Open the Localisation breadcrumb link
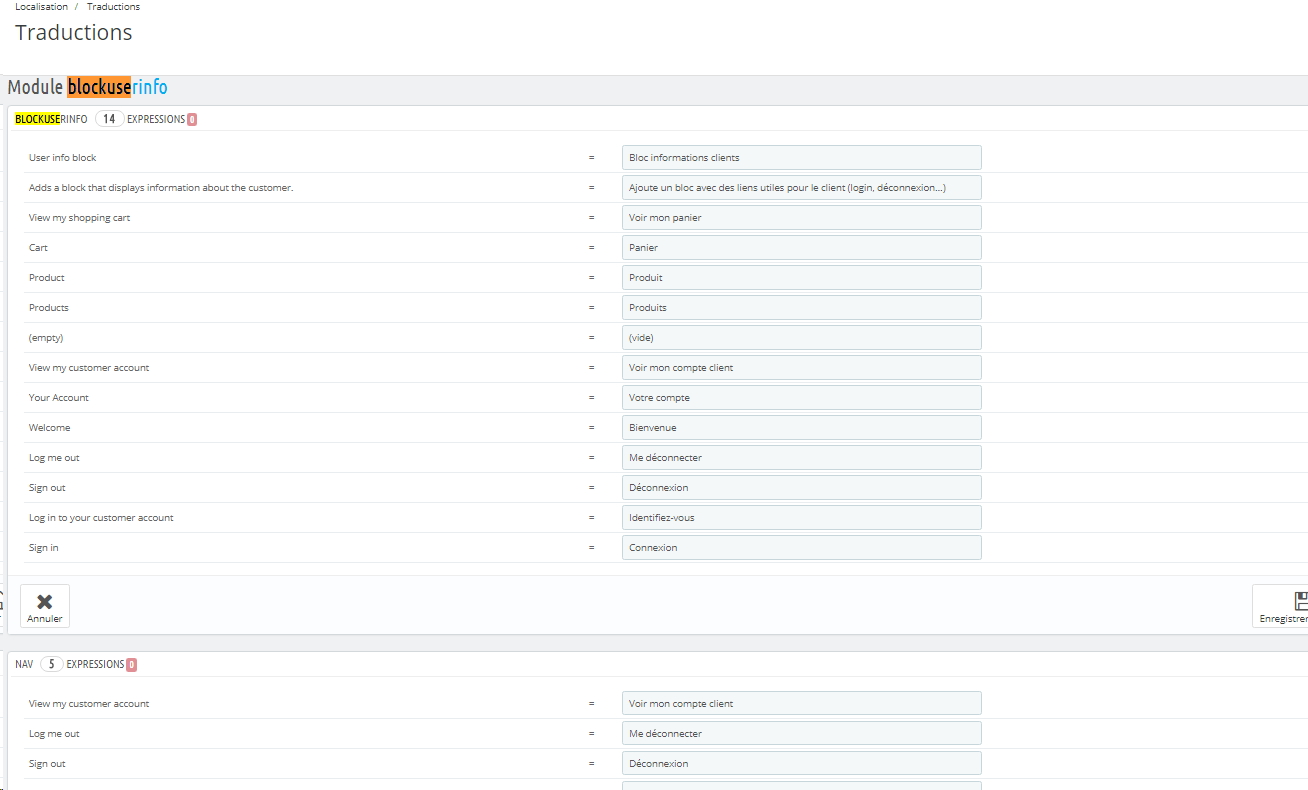This screenshot has width=1308, height=790. (x=42, y=7)
